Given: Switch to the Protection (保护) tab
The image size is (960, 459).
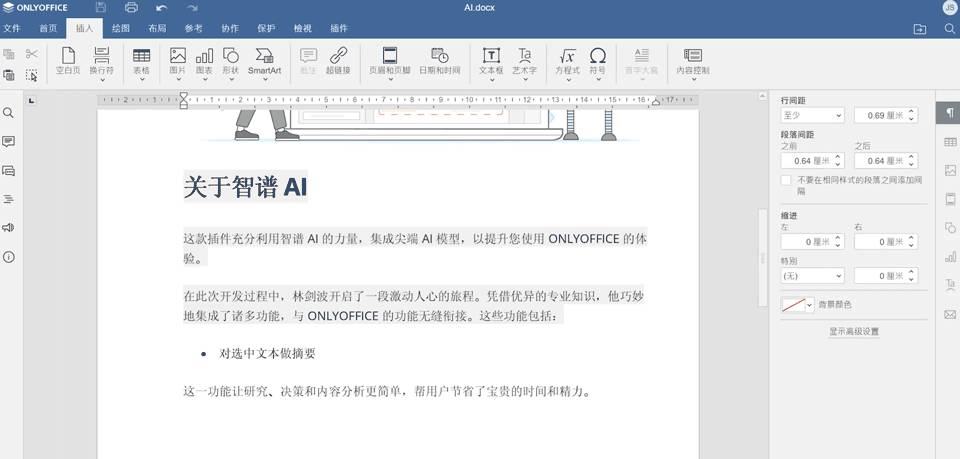Looking at the screenshot, I should tap(266, 28).
